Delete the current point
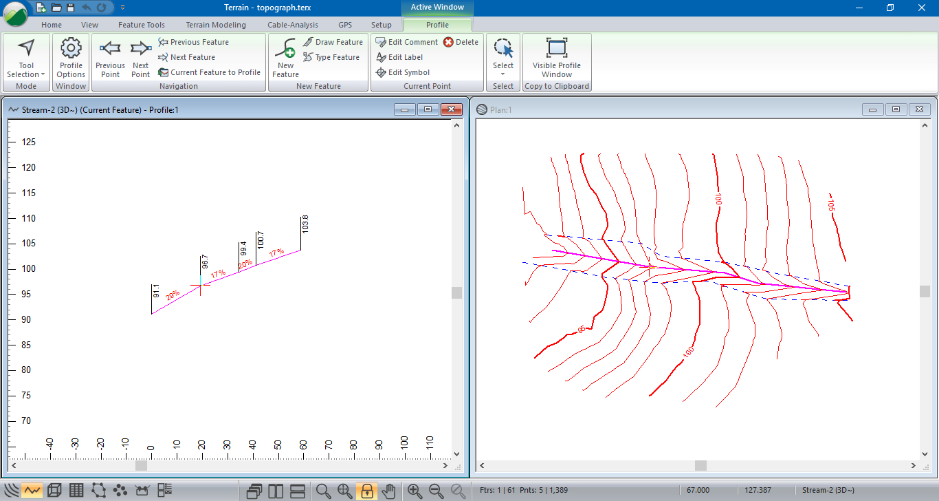 (x=461, y=42)
